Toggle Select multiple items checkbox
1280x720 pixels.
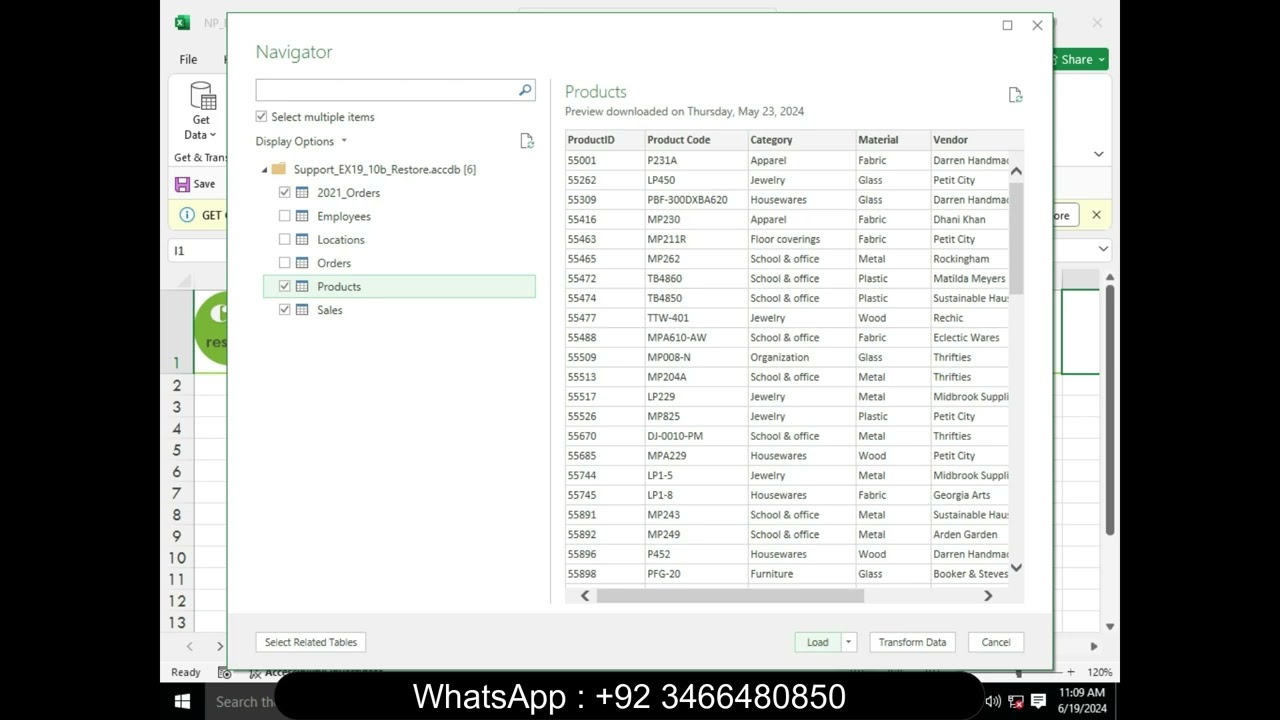[x=262, y=117]
